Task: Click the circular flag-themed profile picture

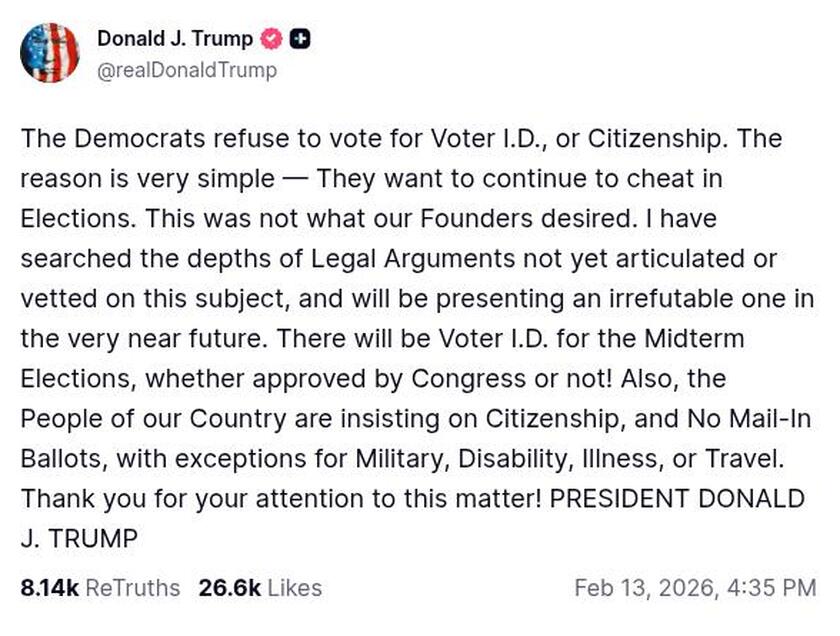Action: click(x=52, y=54)
